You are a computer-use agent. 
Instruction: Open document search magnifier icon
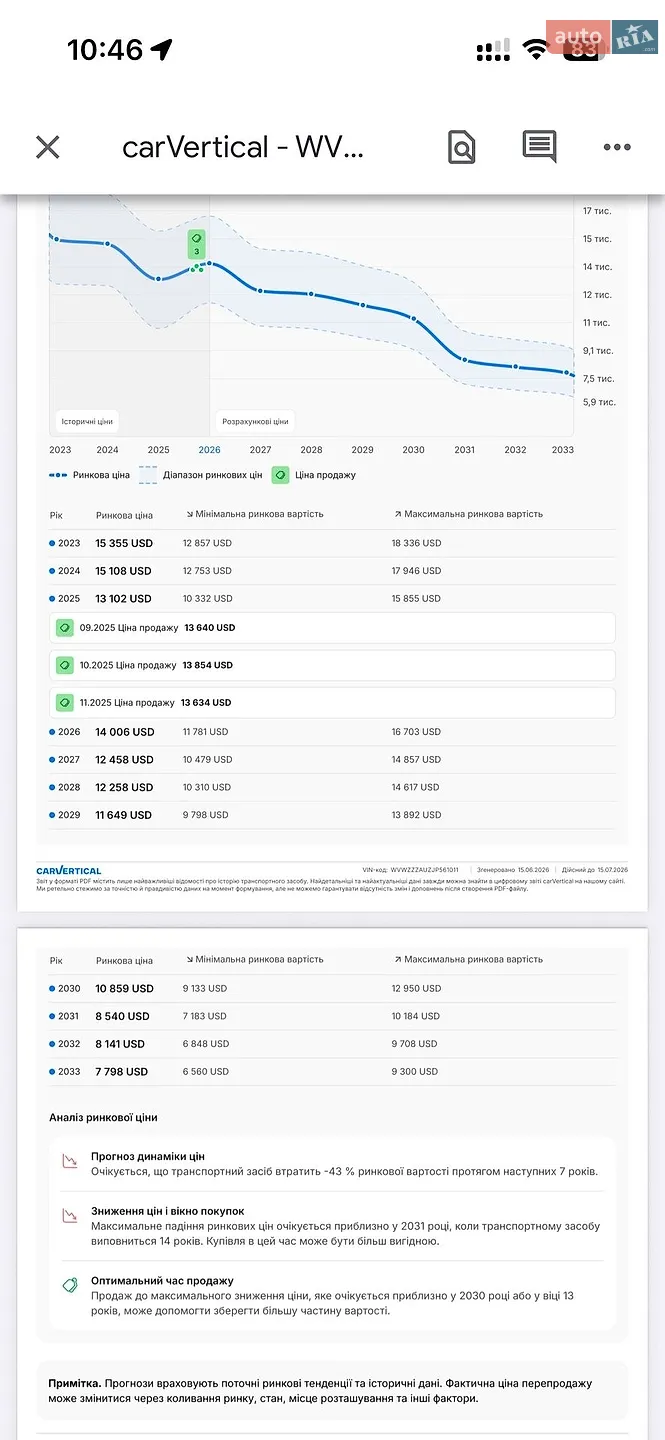click(x=461, y=148)
